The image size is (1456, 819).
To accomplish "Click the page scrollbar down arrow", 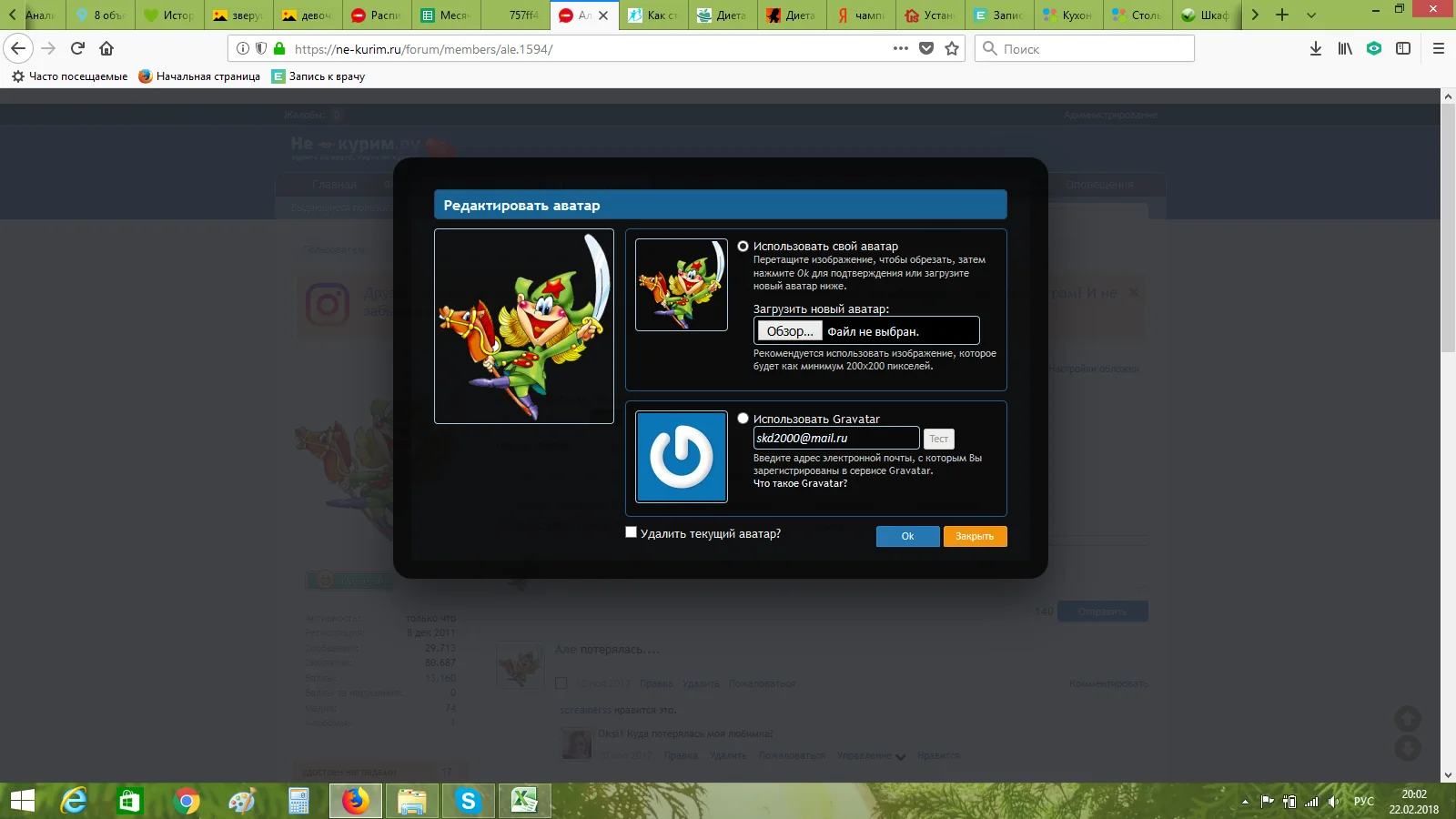I will tap(1448, 775).
